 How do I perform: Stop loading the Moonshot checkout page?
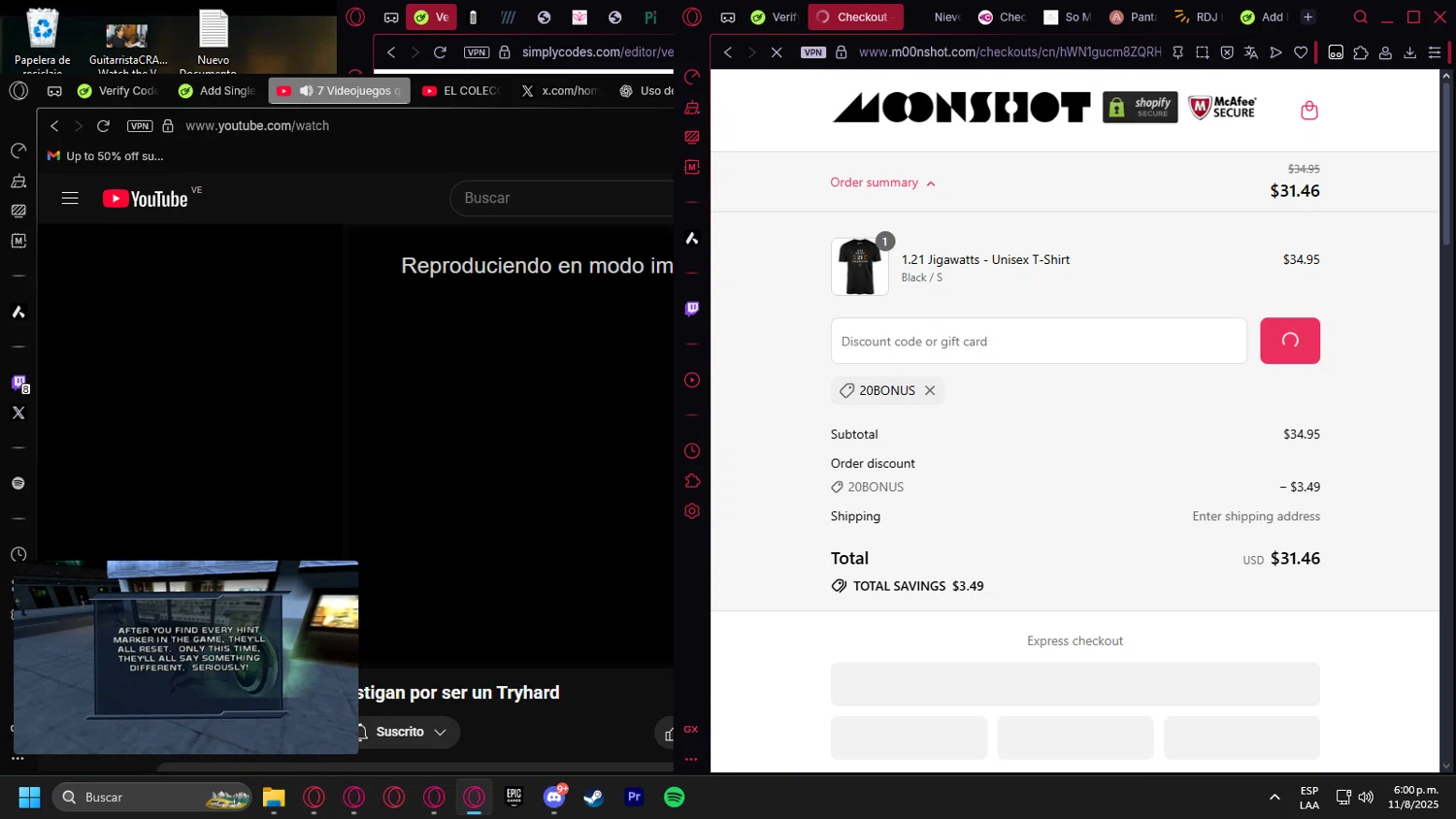pos(777,52)
